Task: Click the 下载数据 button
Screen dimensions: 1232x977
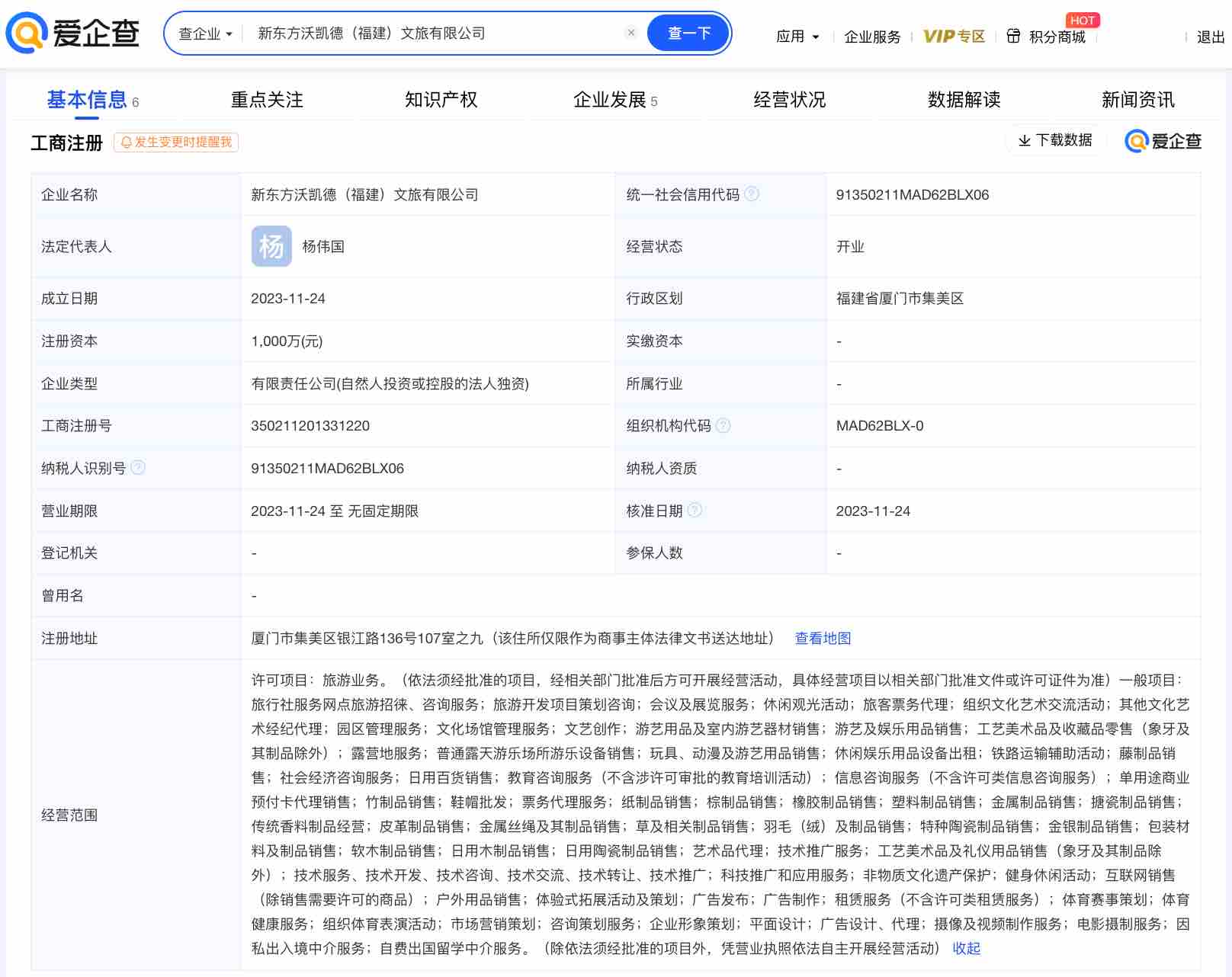Action: coord(1055,140)
